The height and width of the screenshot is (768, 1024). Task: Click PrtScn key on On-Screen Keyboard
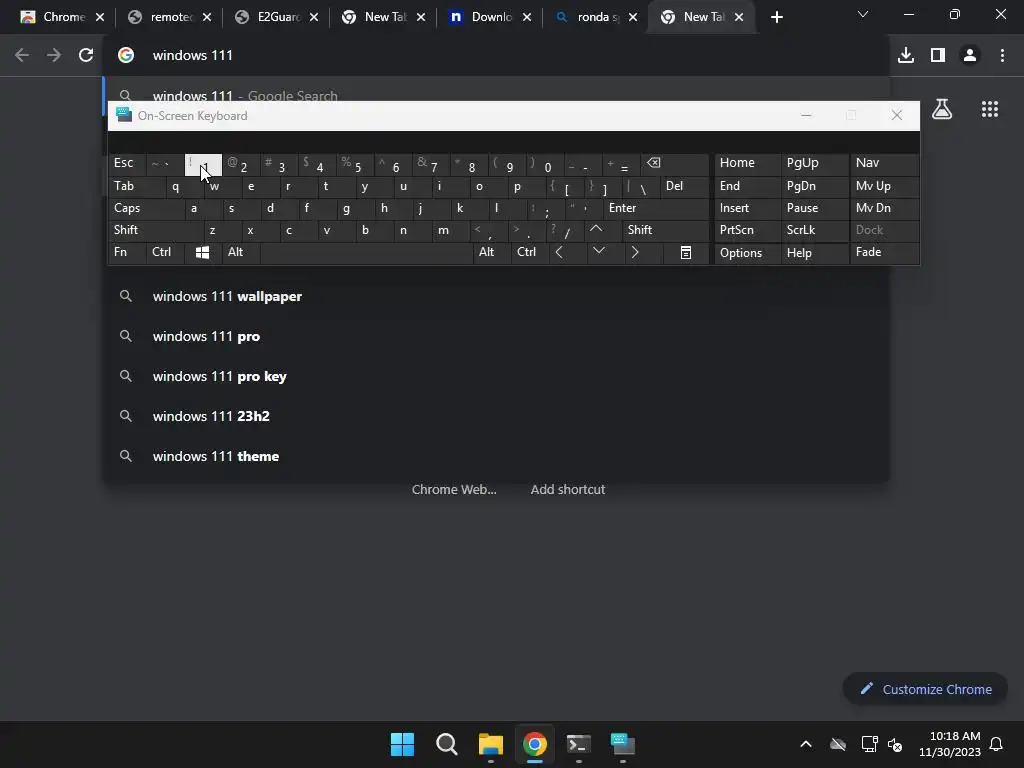click(747, 230)
